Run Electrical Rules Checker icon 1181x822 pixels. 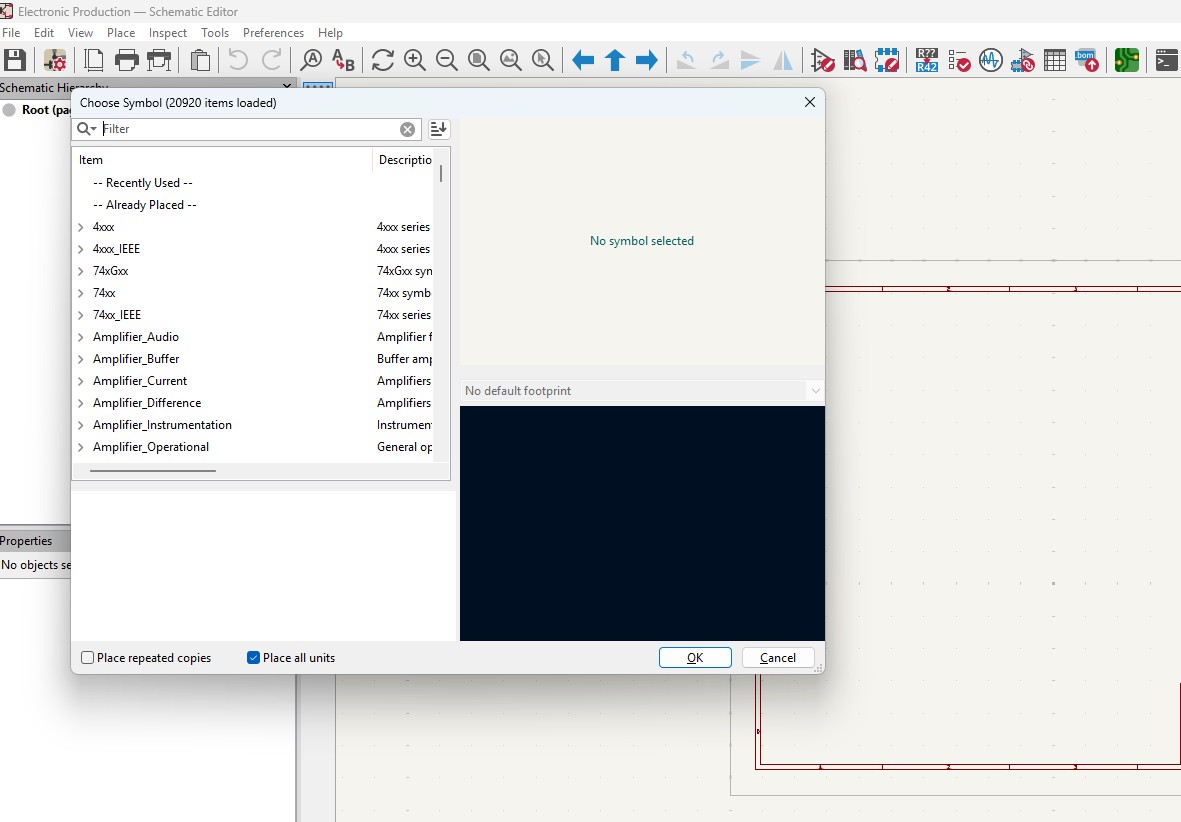coord(959,60)
